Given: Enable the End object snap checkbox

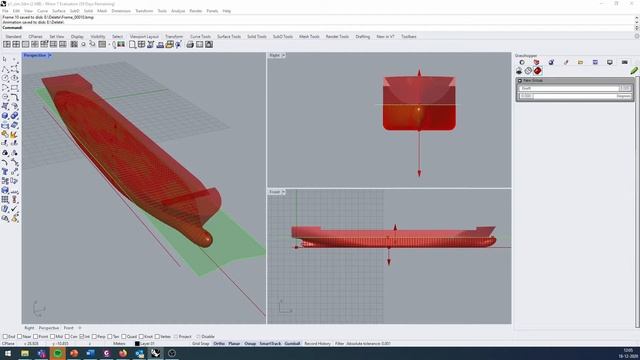Looking at the screenshot, I should (x=5, y=337).
